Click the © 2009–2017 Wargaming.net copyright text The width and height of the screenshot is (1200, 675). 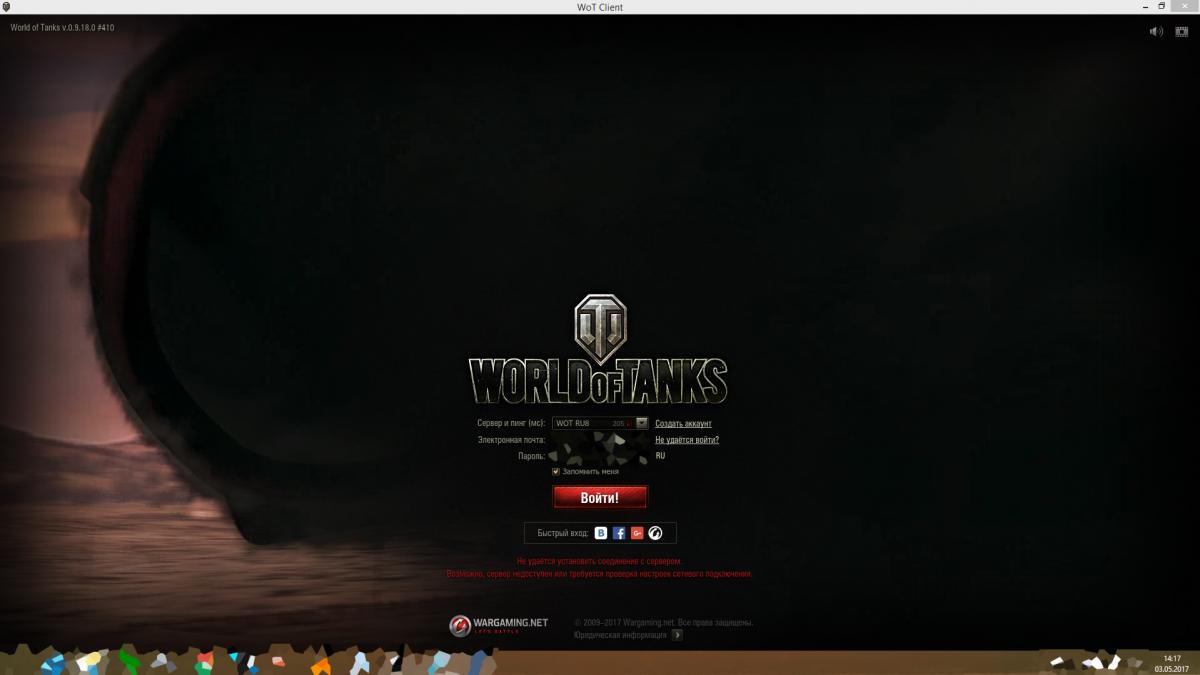click(663, 622)
